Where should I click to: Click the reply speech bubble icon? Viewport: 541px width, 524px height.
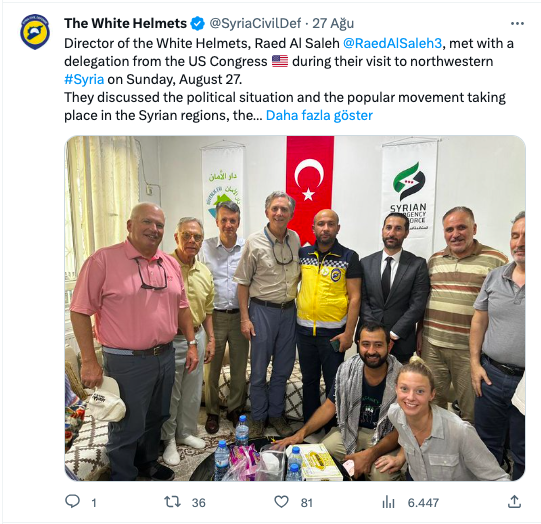(72, 502)
